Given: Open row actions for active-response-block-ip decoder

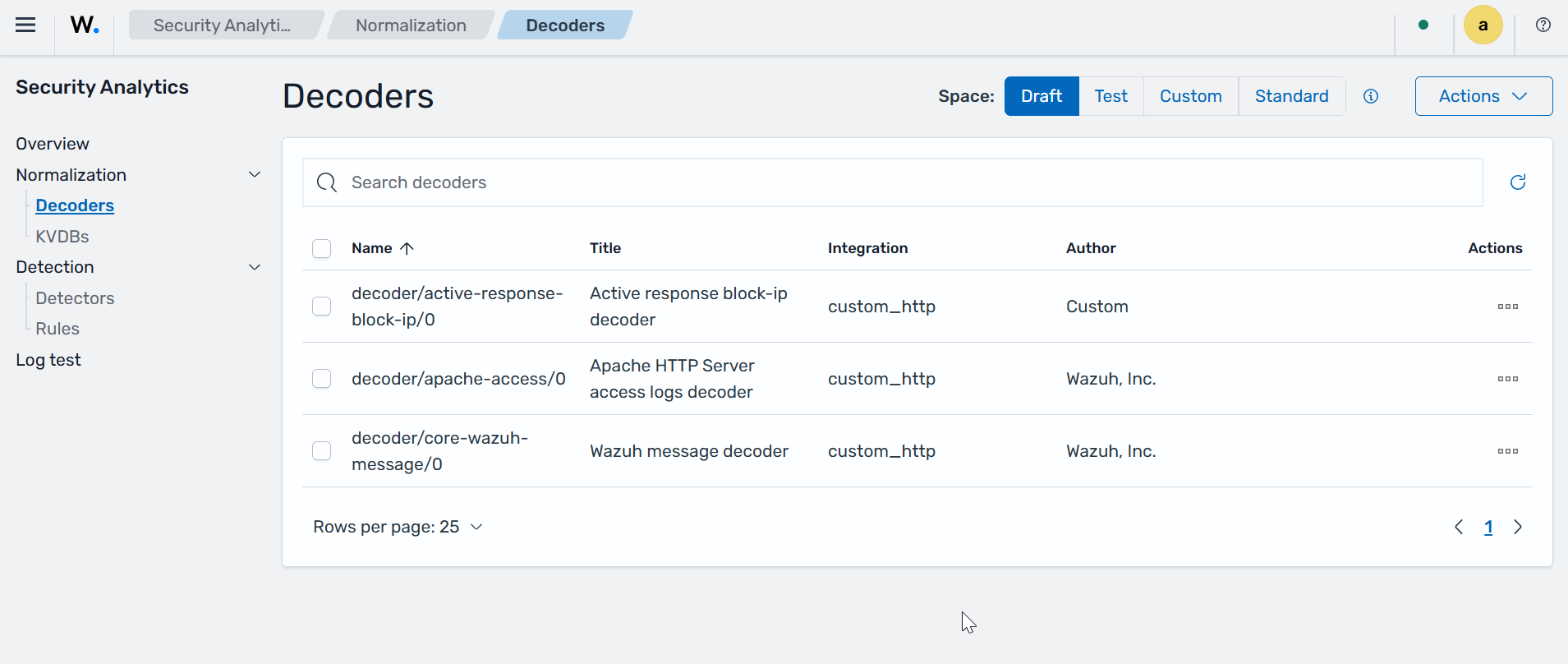Looking at the screenshot, I should click(x=1508, y=307).
